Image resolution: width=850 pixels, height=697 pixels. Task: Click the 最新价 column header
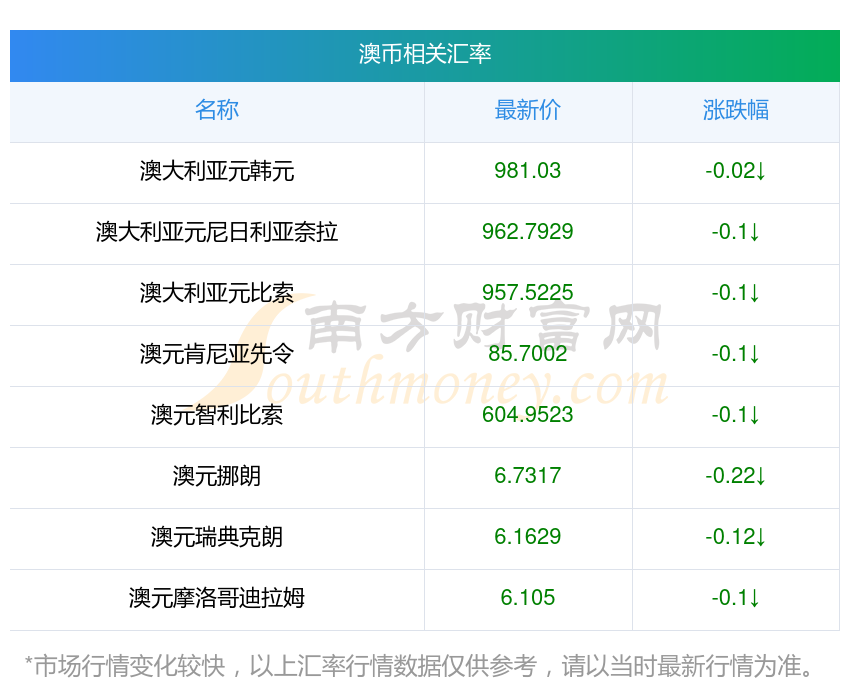pyautogui.click(x=527, y=110)
